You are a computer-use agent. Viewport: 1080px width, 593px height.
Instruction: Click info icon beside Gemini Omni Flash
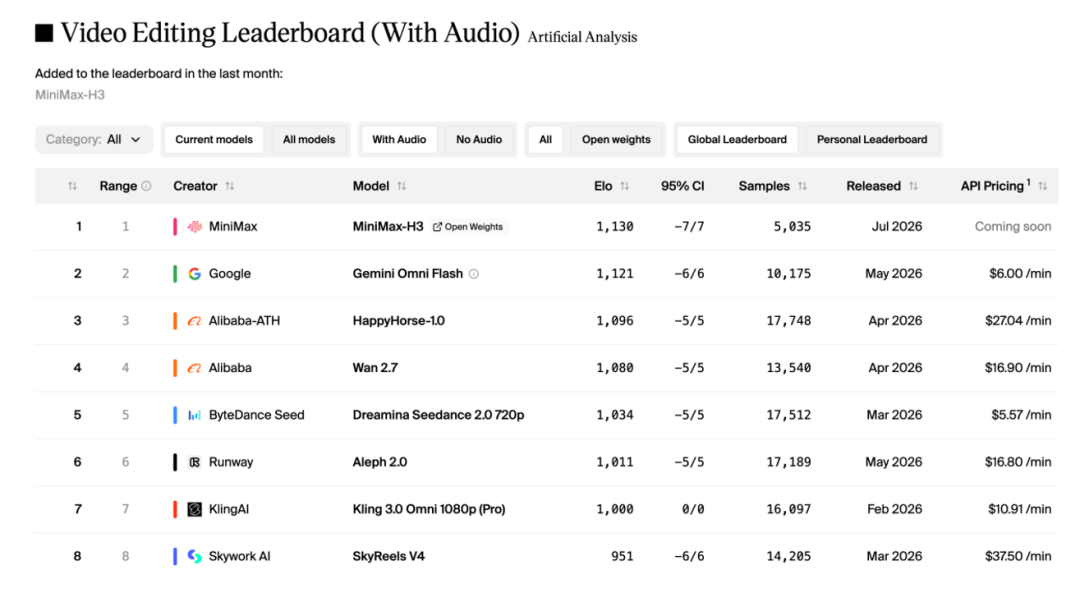point(474,273)
